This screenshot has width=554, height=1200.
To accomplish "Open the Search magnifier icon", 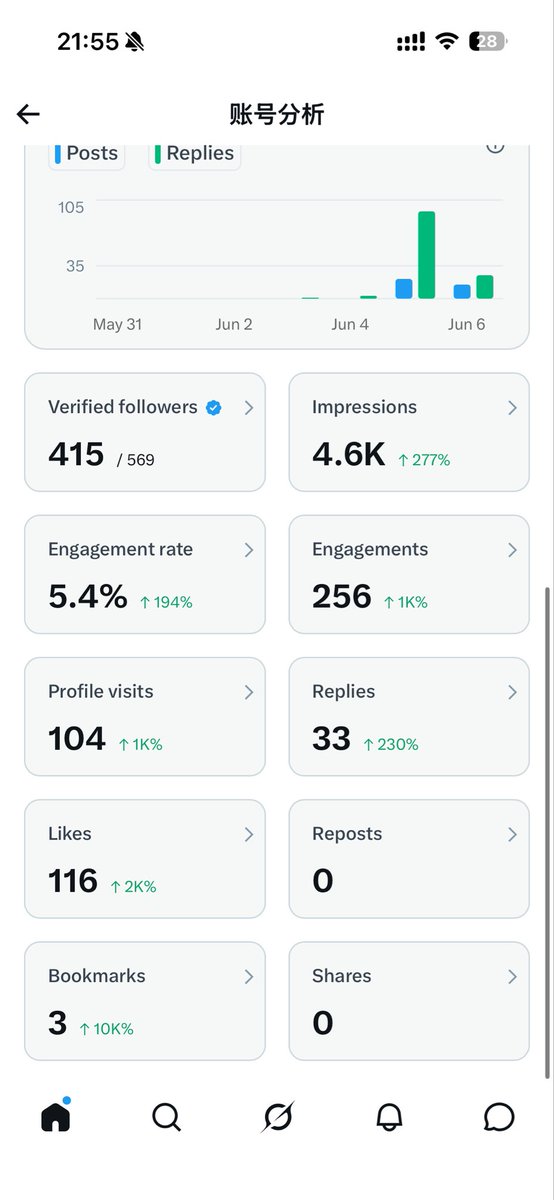I will point(166,1117).
